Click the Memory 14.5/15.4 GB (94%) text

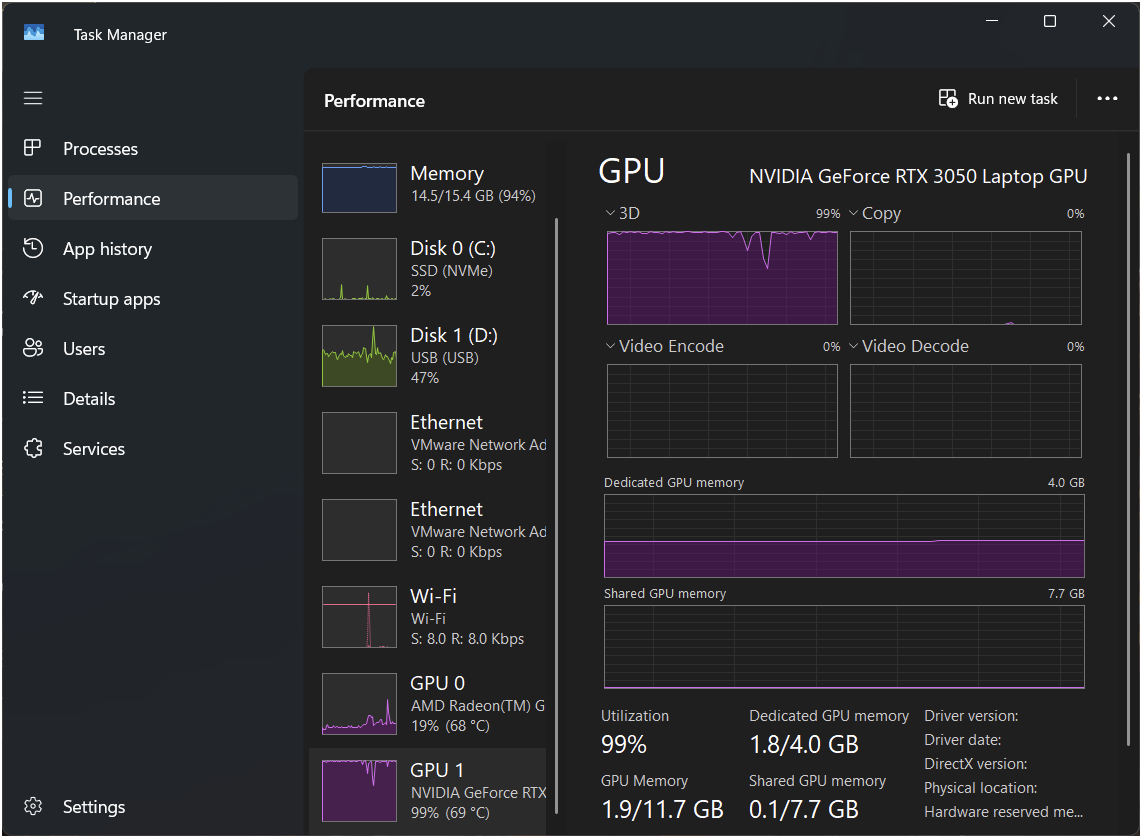click(x=473, y=196)
